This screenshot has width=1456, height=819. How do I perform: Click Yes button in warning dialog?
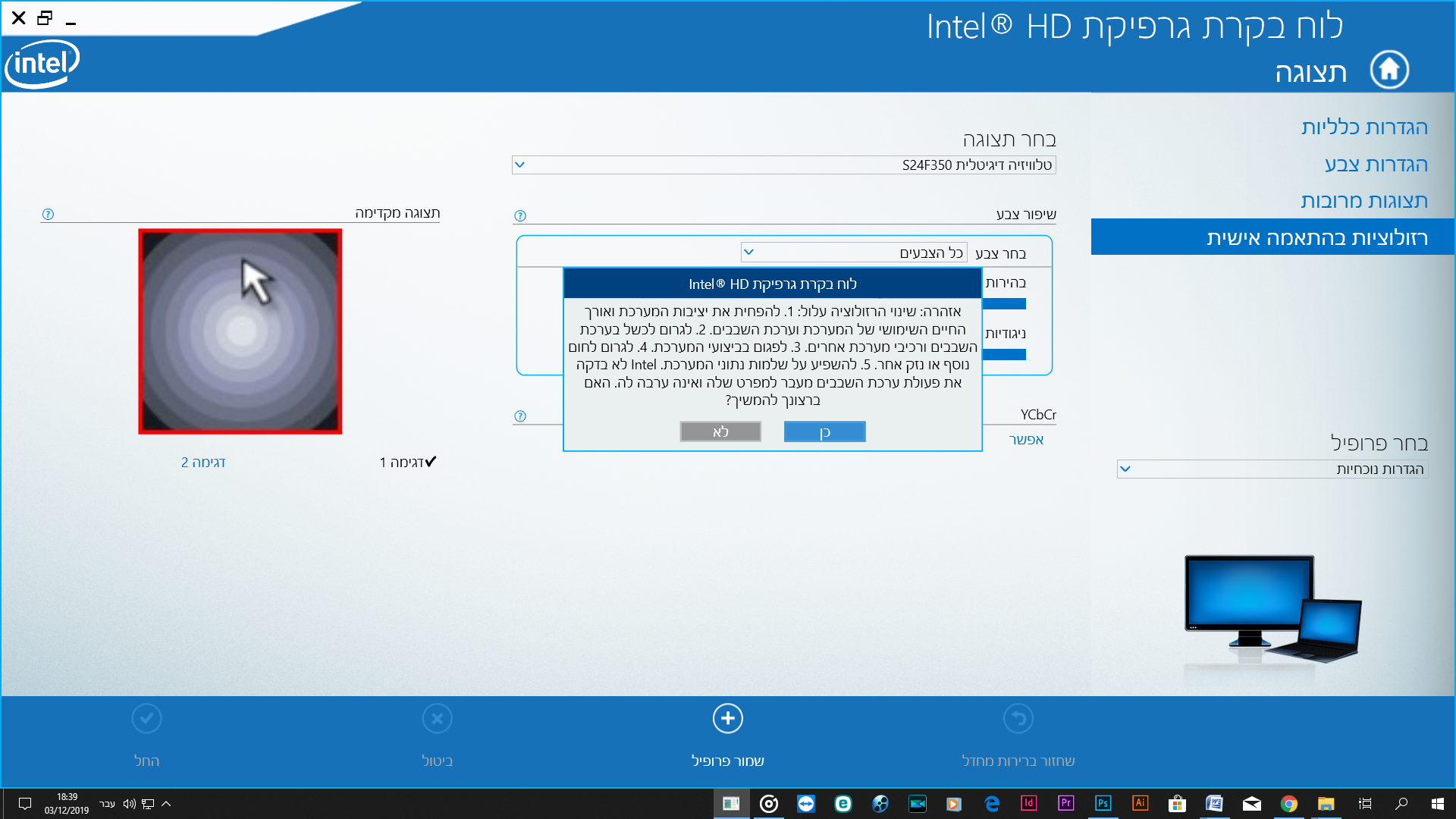coord(824,431)
